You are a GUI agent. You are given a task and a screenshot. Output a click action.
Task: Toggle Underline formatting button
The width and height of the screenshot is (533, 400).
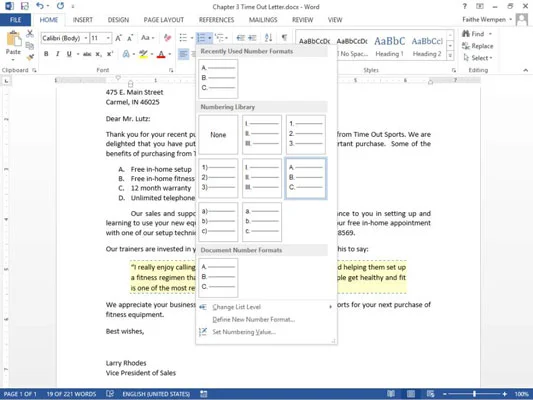69,54
